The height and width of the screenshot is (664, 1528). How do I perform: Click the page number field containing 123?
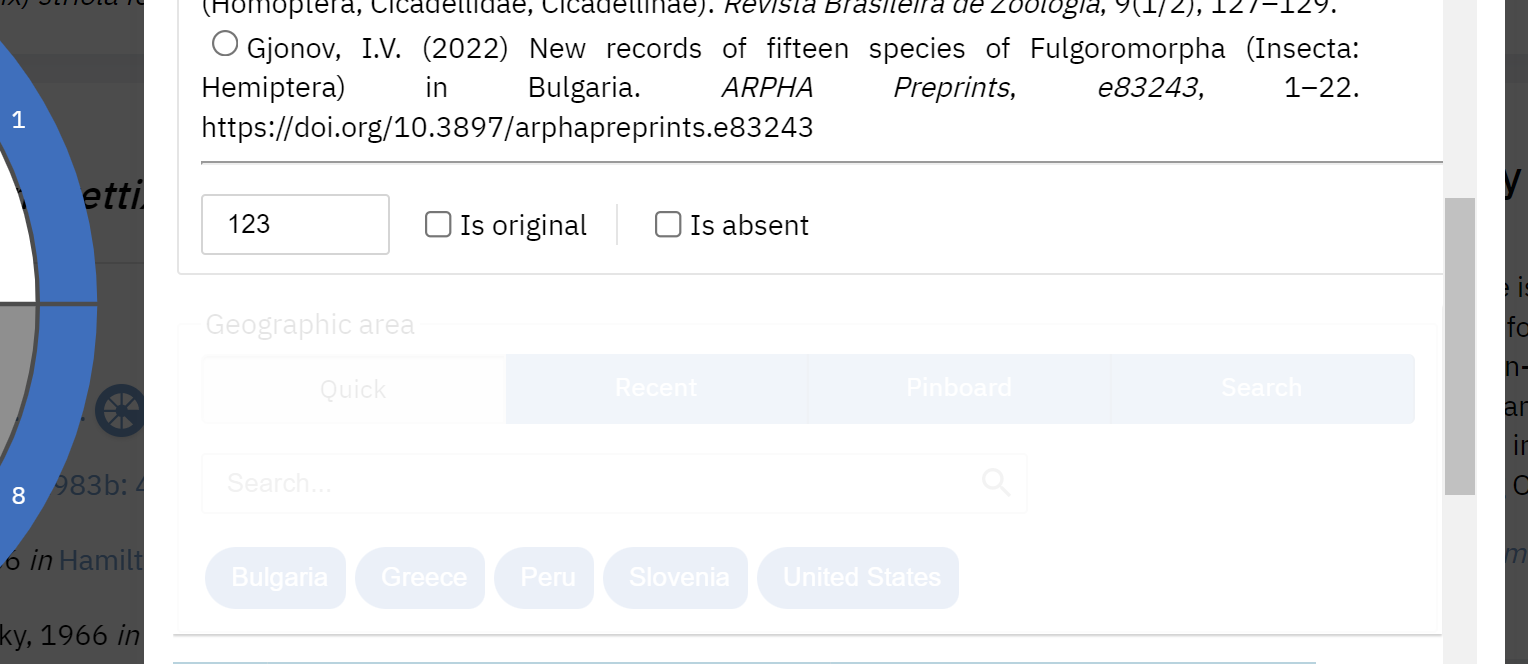point(295,224)
